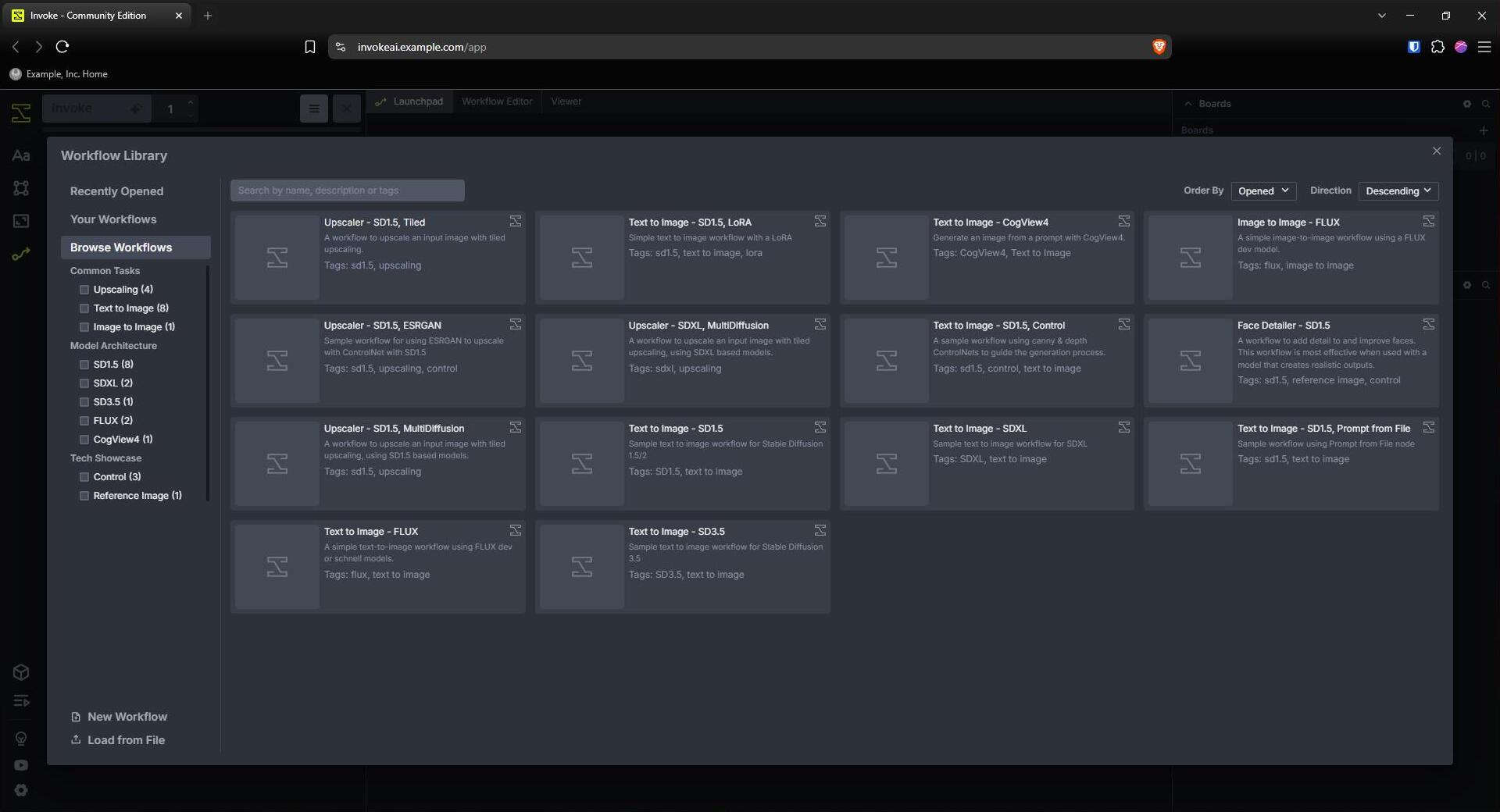Click the browser address bar URL

coord(422,47)
